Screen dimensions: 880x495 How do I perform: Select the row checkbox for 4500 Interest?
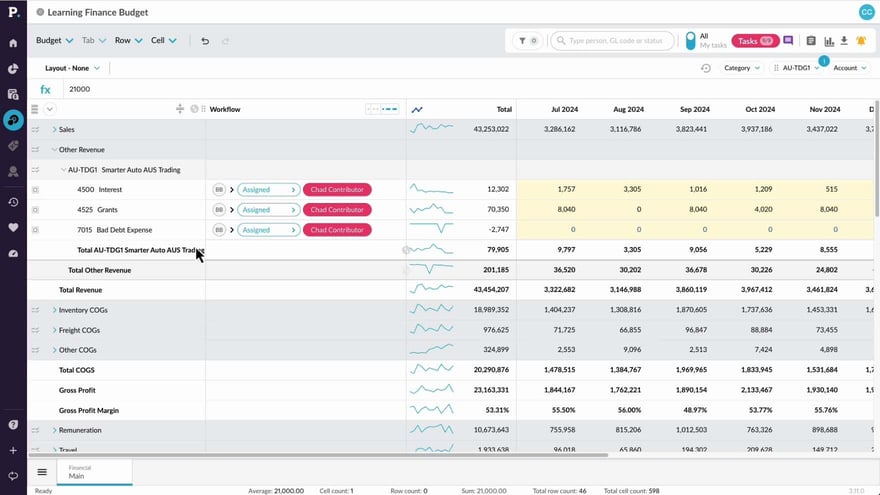click(35, 190)
